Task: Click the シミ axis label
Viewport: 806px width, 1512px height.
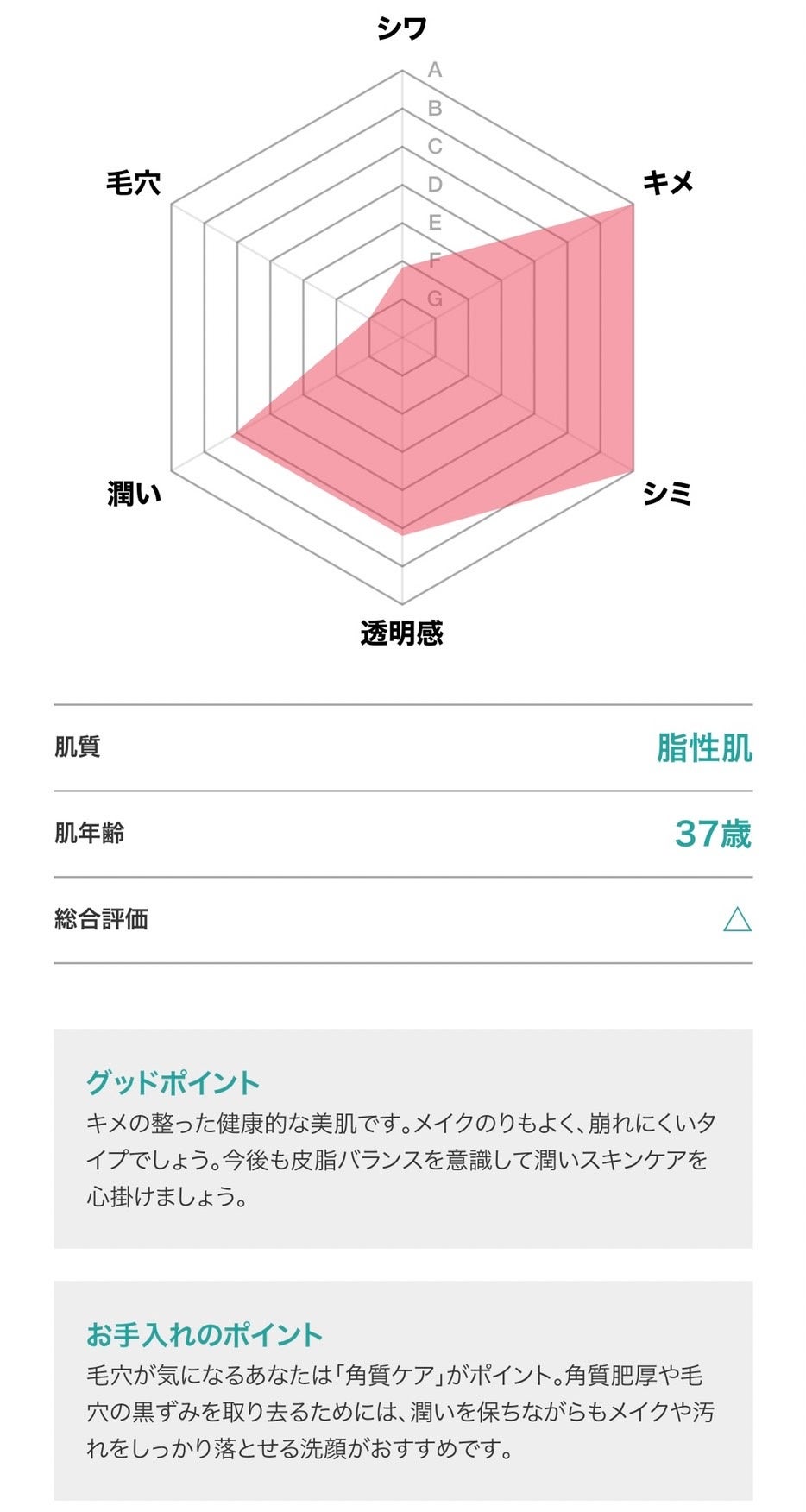Action: (667, 494)
